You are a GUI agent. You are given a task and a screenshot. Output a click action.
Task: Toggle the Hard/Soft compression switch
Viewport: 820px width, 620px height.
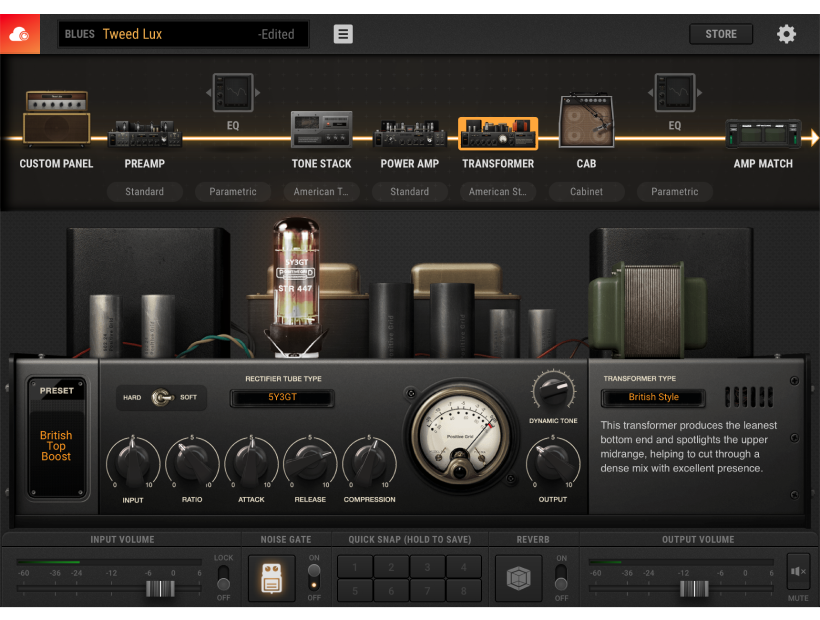pyautogui.click(x=160, y=398)
